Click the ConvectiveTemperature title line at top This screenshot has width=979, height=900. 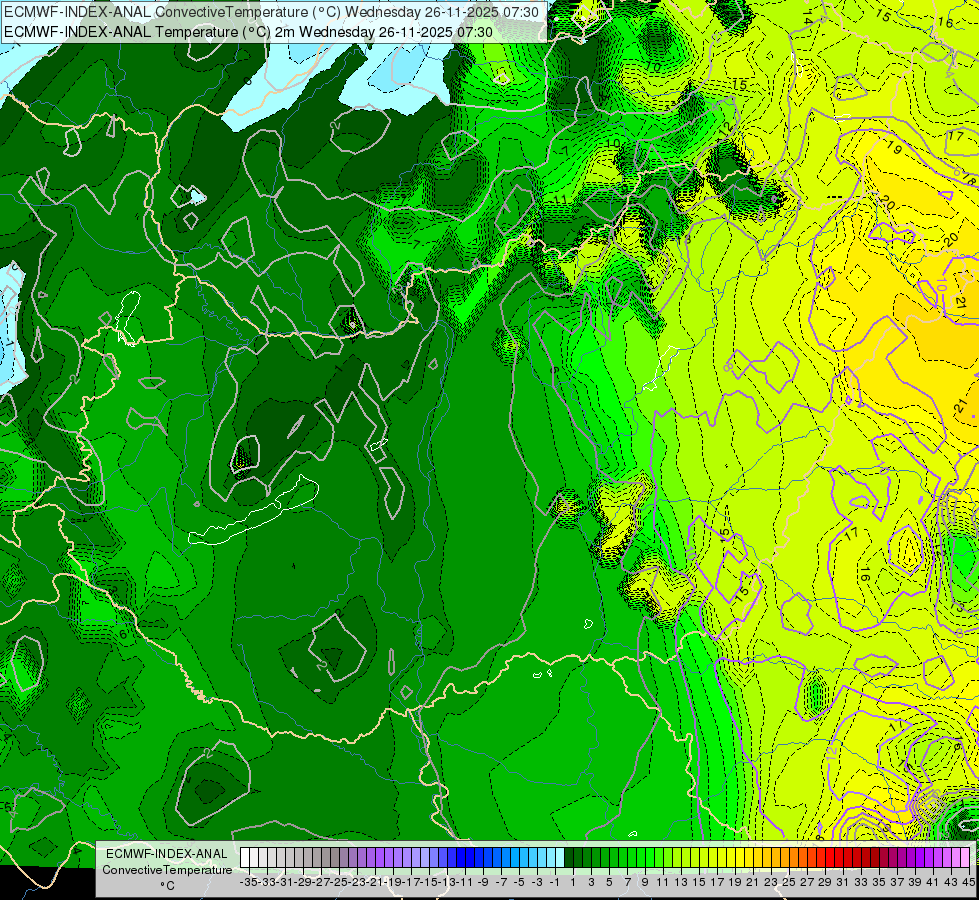pos(271,11)
